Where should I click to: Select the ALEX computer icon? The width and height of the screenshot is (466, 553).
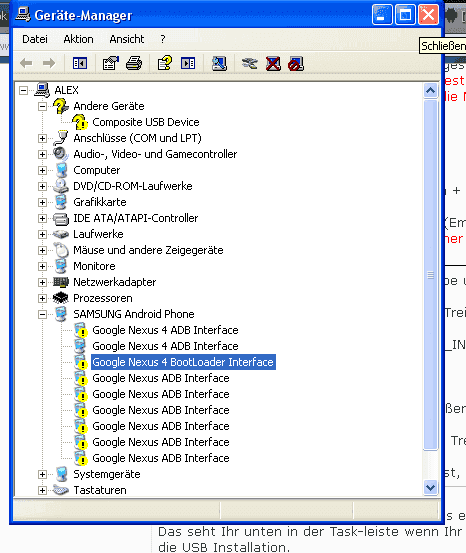42,90
